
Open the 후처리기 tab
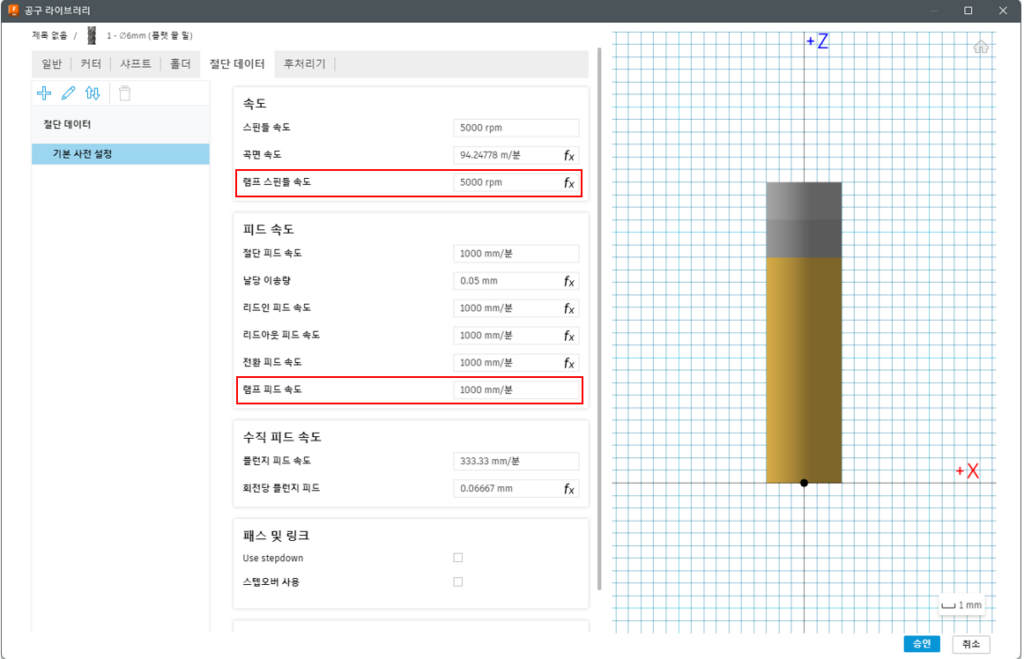pos(304,64)
